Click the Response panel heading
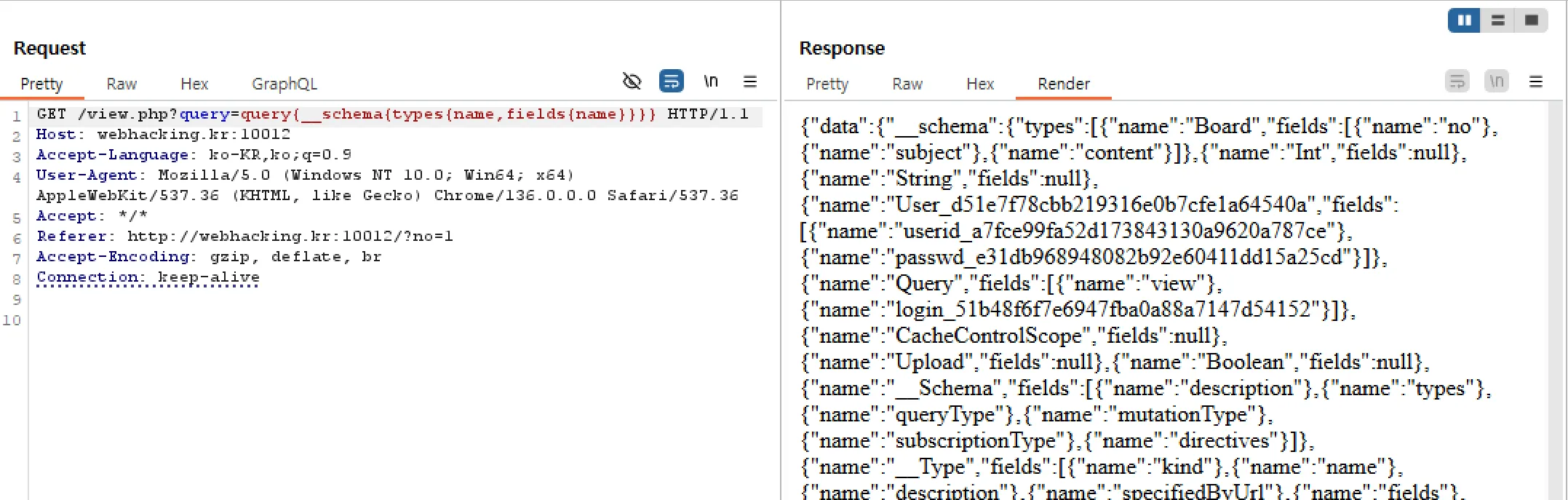 pyautogui.click(x=842, y=48)
